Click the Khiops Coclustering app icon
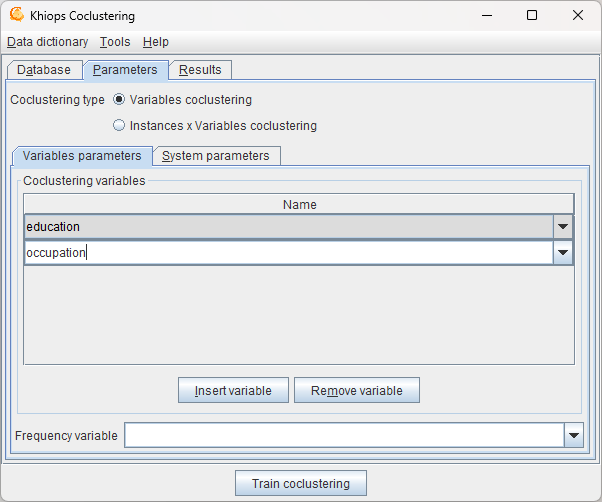Viewport: 603px width, 502px height. 17,15
